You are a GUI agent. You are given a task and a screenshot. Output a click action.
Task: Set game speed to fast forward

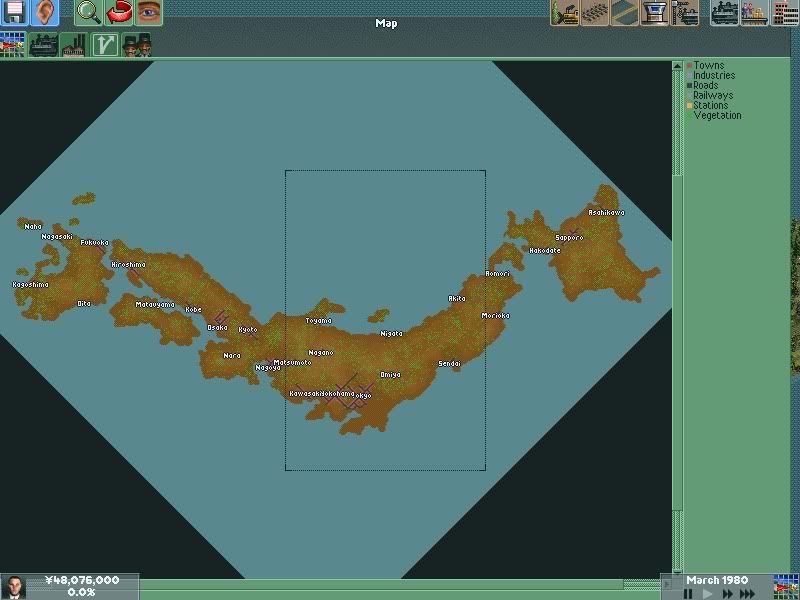[727, 594]
